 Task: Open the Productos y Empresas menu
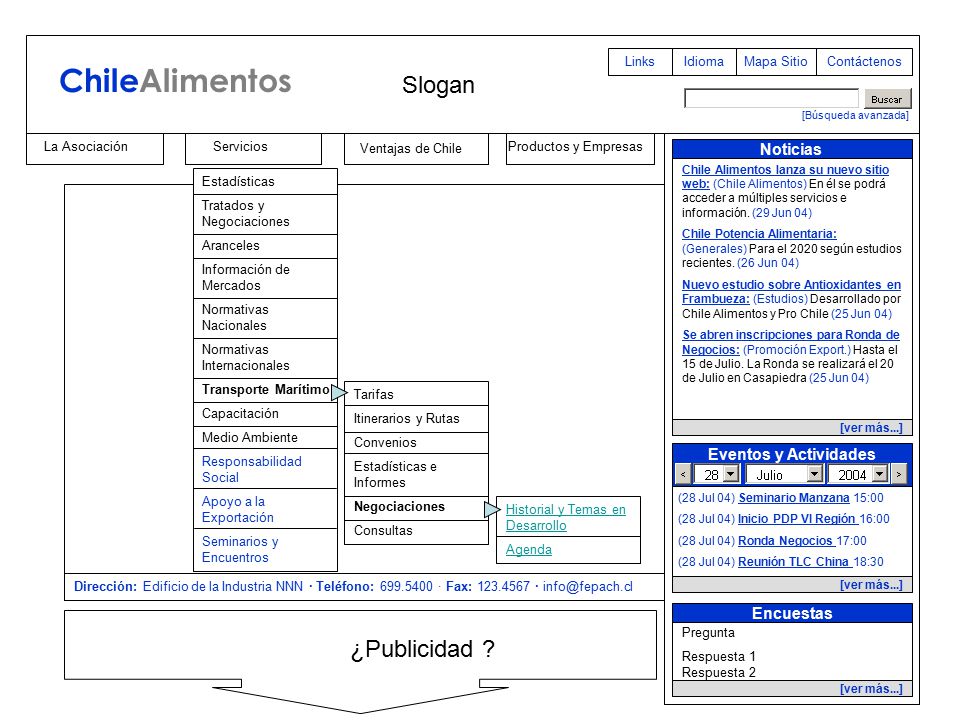tap(580, 149)
